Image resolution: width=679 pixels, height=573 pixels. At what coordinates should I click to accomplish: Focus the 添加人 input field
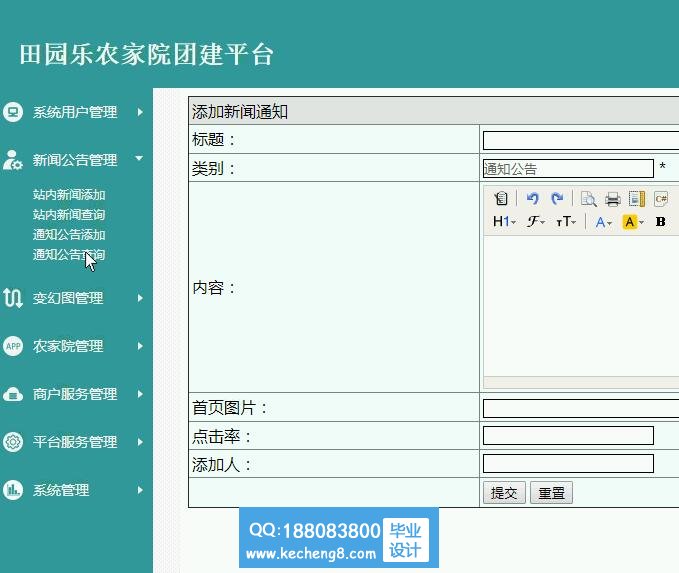point(568,463)
